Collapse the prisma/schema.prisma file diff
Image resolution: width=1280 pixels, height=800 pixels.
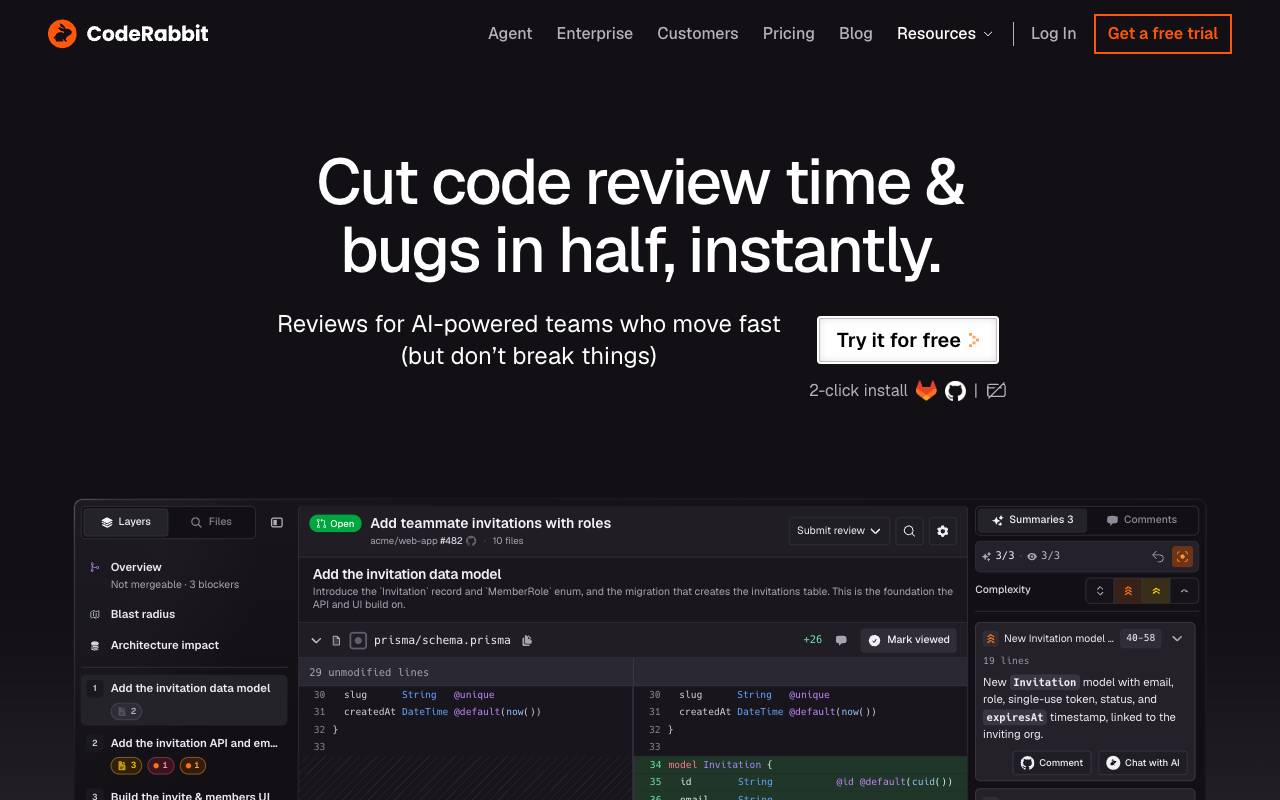point(316,640)
